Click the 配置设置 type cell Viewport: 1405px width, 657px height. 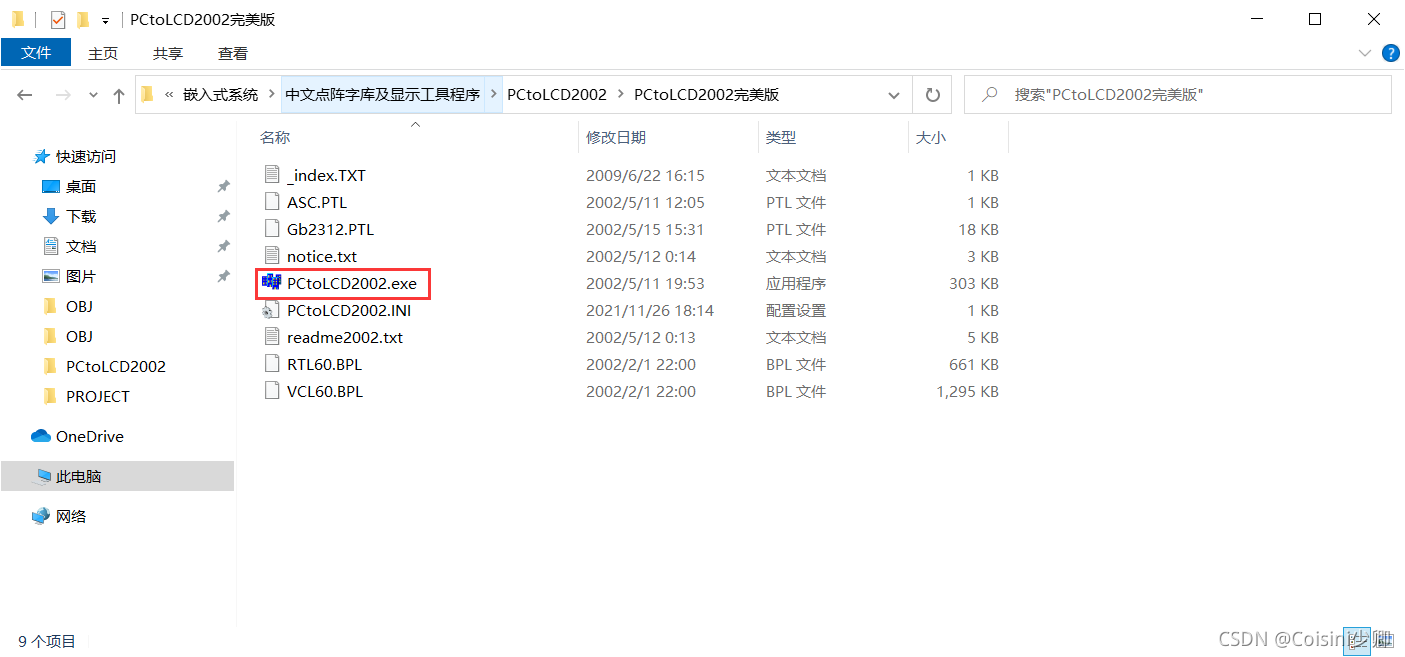pos(796,310)
